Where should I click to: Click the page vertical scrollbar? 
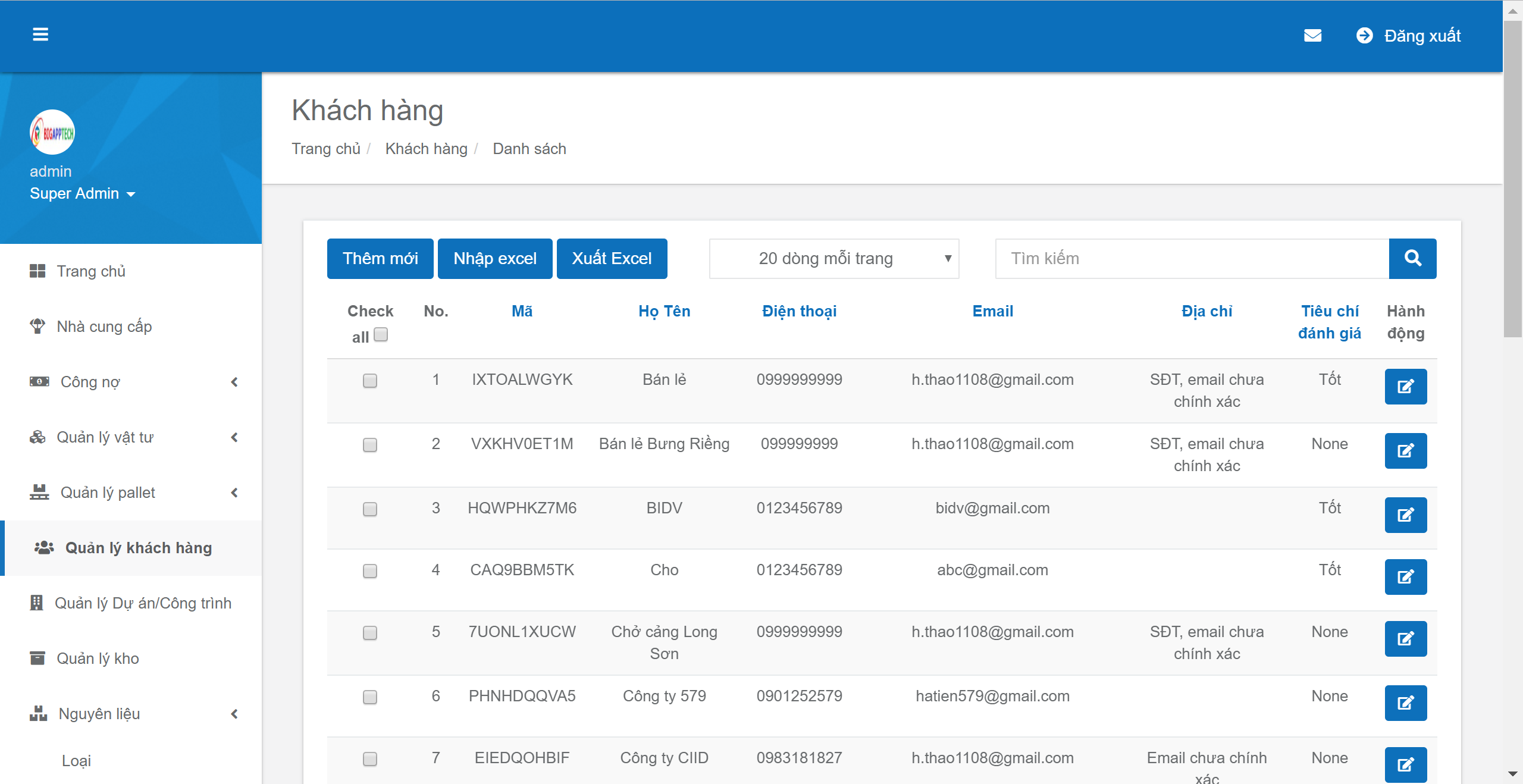coord(1512,178)
